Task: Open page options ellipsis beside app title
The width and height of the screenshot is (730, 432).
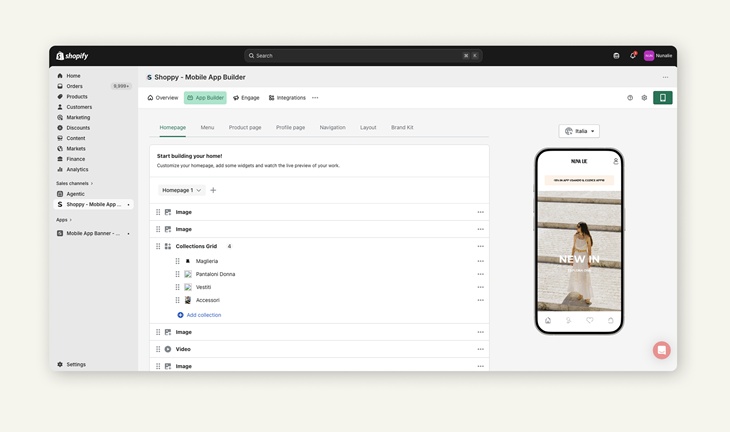Action: coord(665,77)
